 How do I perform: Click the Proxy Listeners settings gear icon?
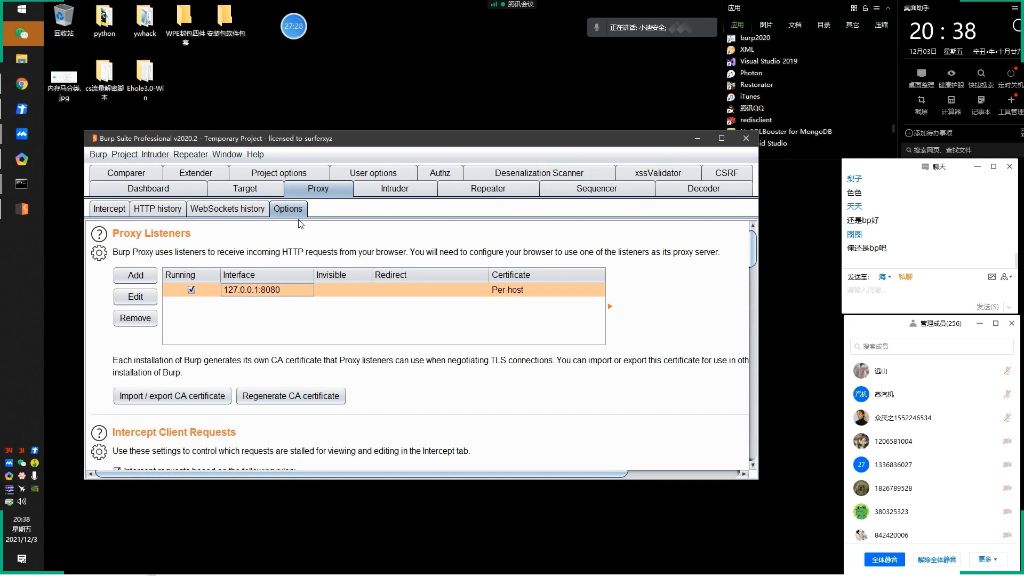coord(99,253)
